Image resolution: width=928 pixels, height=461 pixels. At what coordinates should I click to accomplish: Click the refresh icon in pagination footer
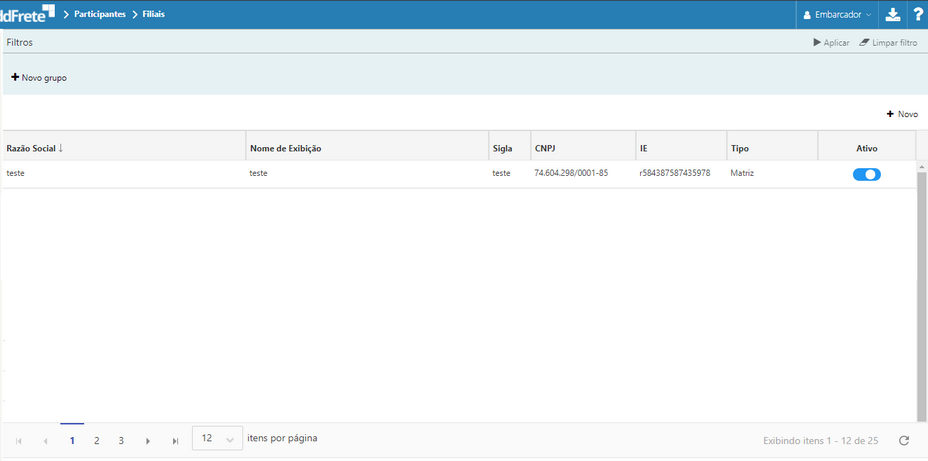[904, 440]
